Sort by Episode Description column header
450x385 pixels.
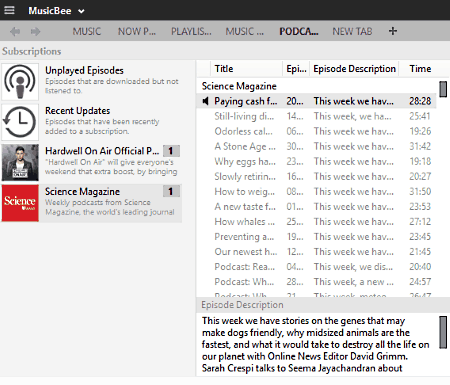pyautogui.click(x=354, y=69)
